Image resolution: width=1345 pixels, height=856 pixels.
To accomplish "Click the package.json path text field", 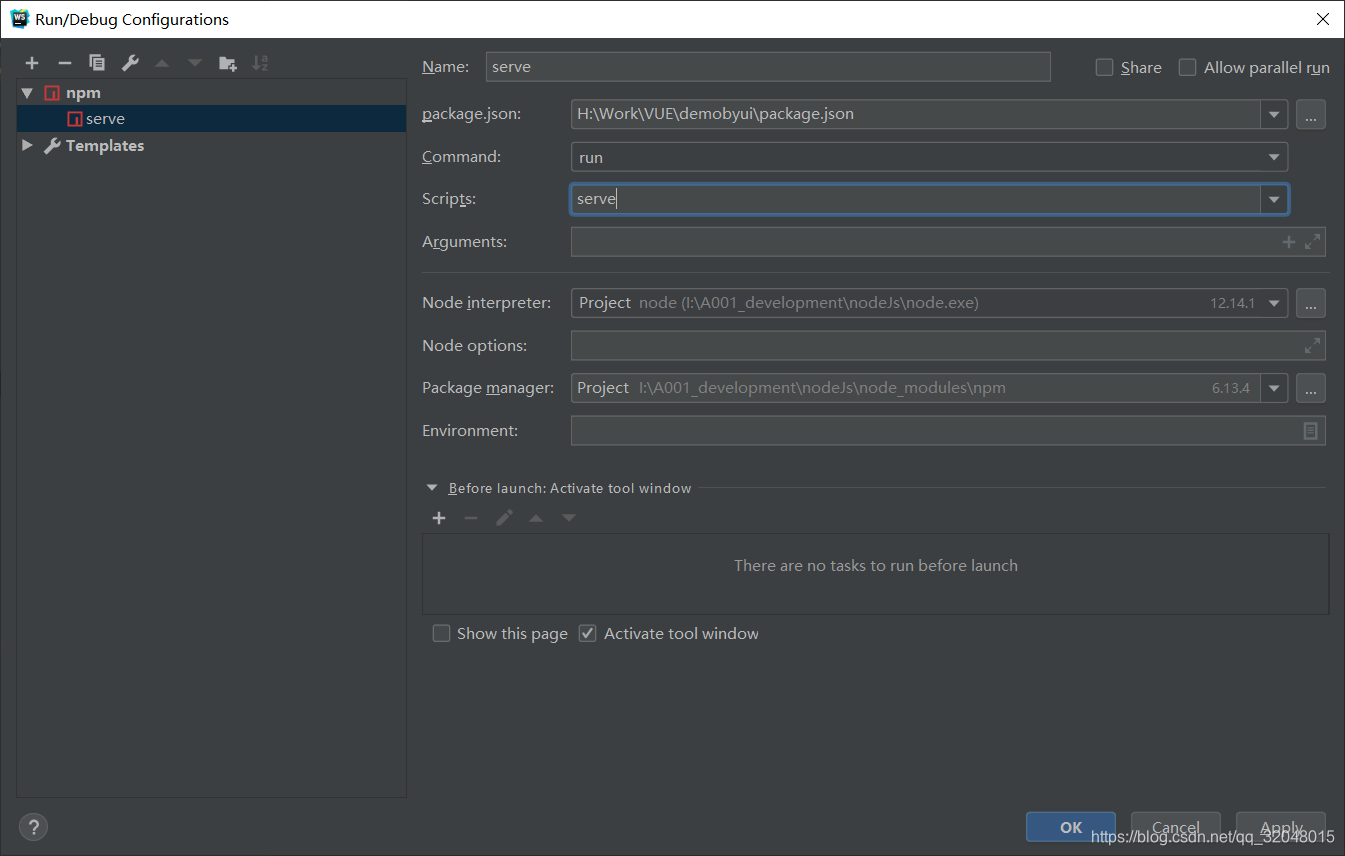I will [x=915, y=115].
